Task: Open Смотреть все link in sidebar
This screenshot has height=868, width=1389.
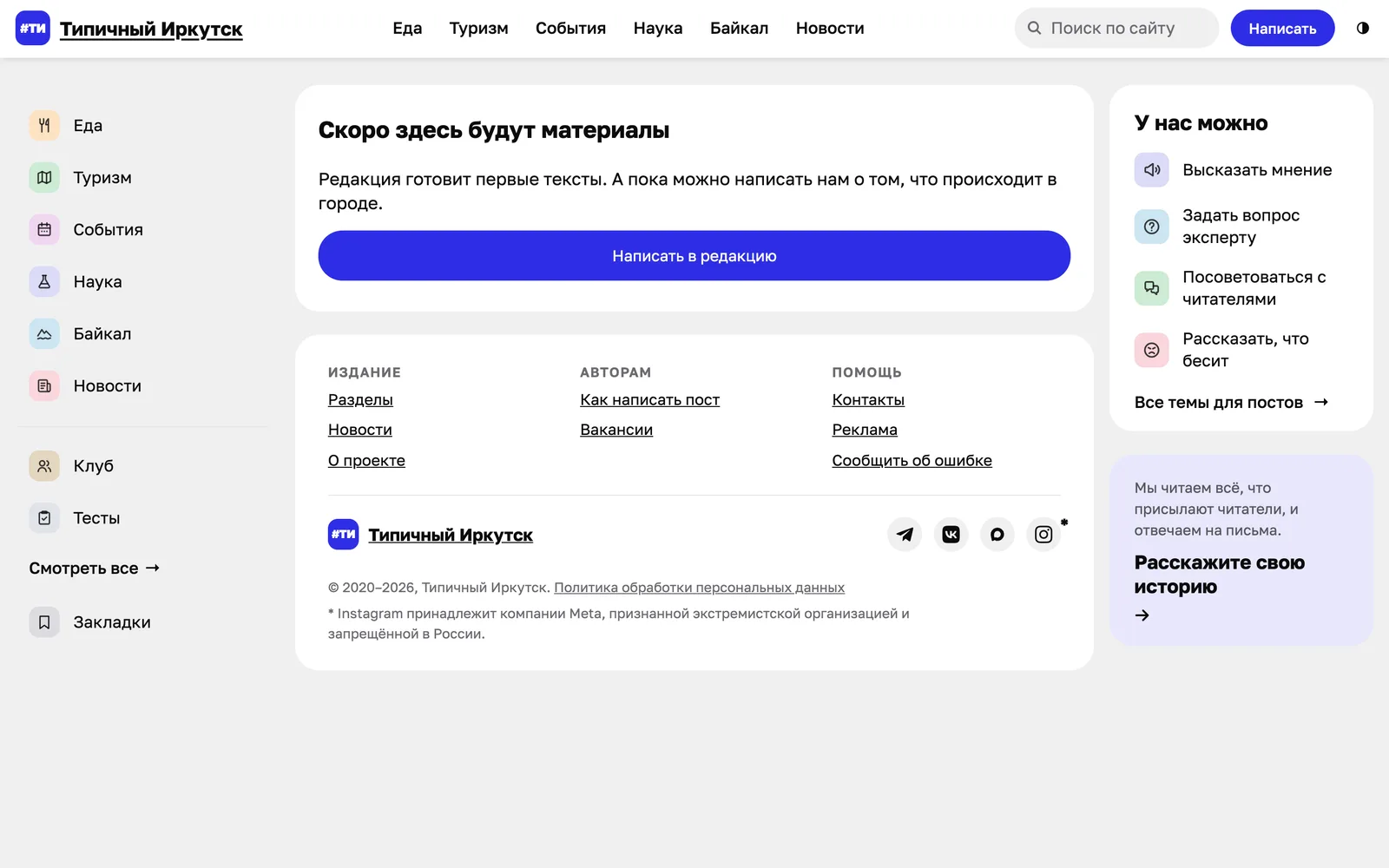Action: (x=95, y=569)
